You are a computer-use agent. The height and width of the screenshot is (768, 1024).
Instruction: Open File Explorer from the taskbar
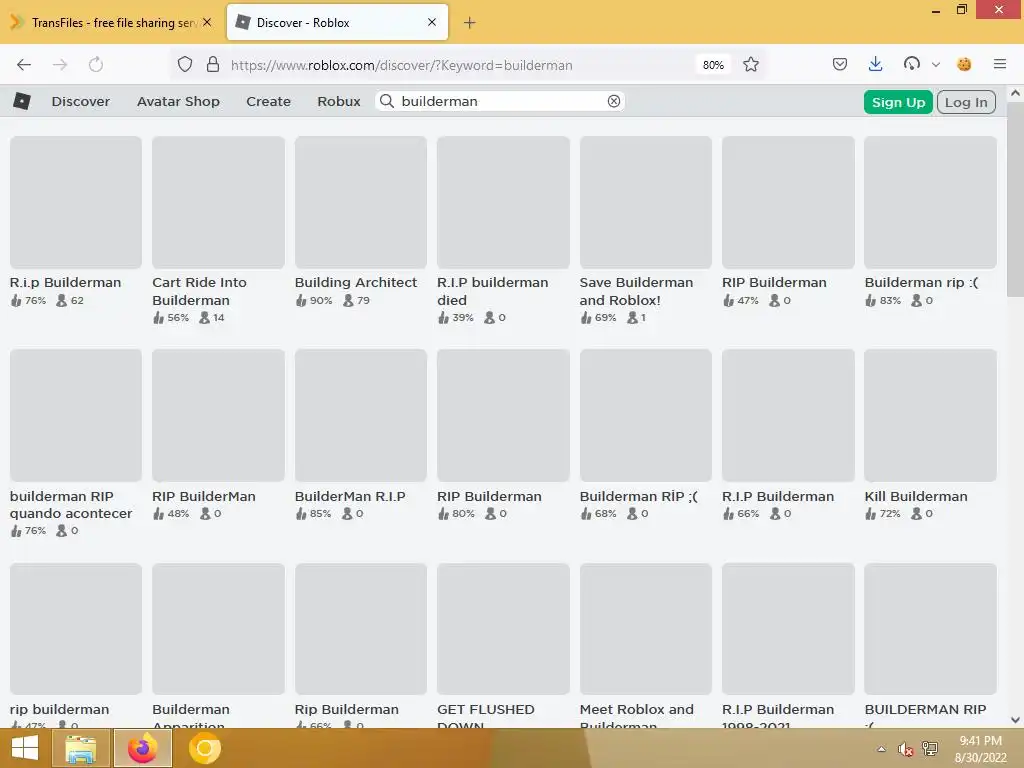click(x=80, y=748)
